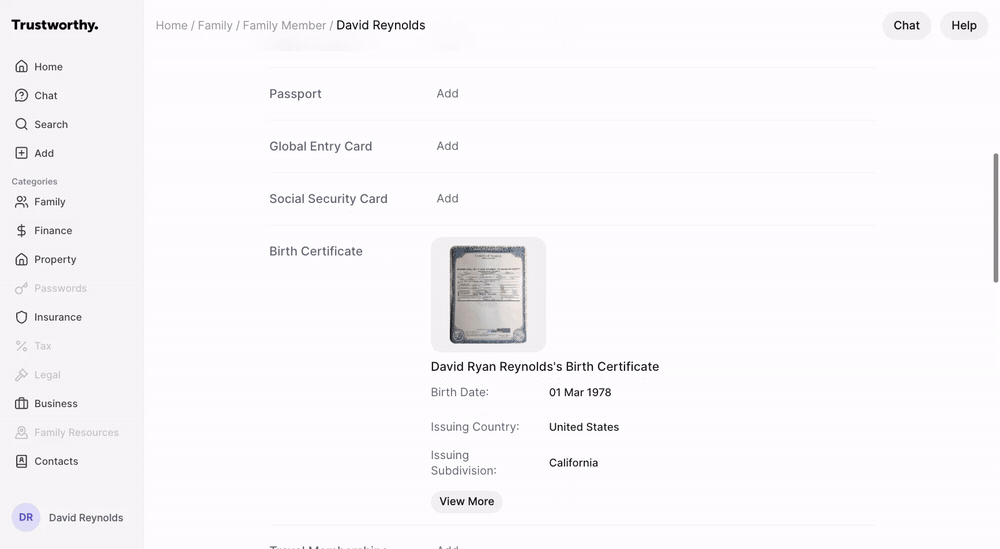The width and height of the screenshot is (1000, 549).
Task: Open the Help button
Action: pyautogui.click(x=963, y=26)
